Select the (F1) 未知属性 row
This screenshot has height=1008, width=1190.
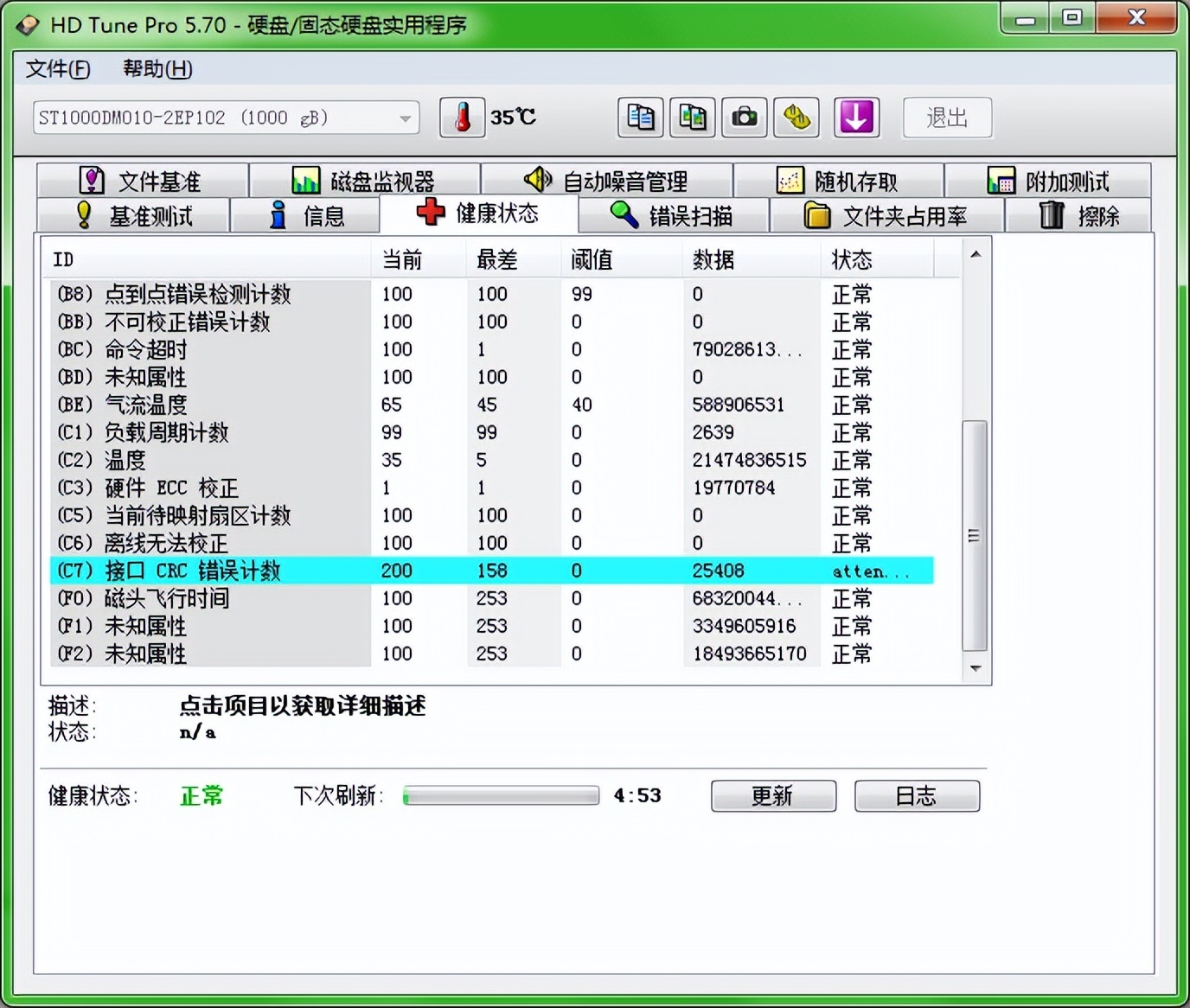tap(491, 626)
